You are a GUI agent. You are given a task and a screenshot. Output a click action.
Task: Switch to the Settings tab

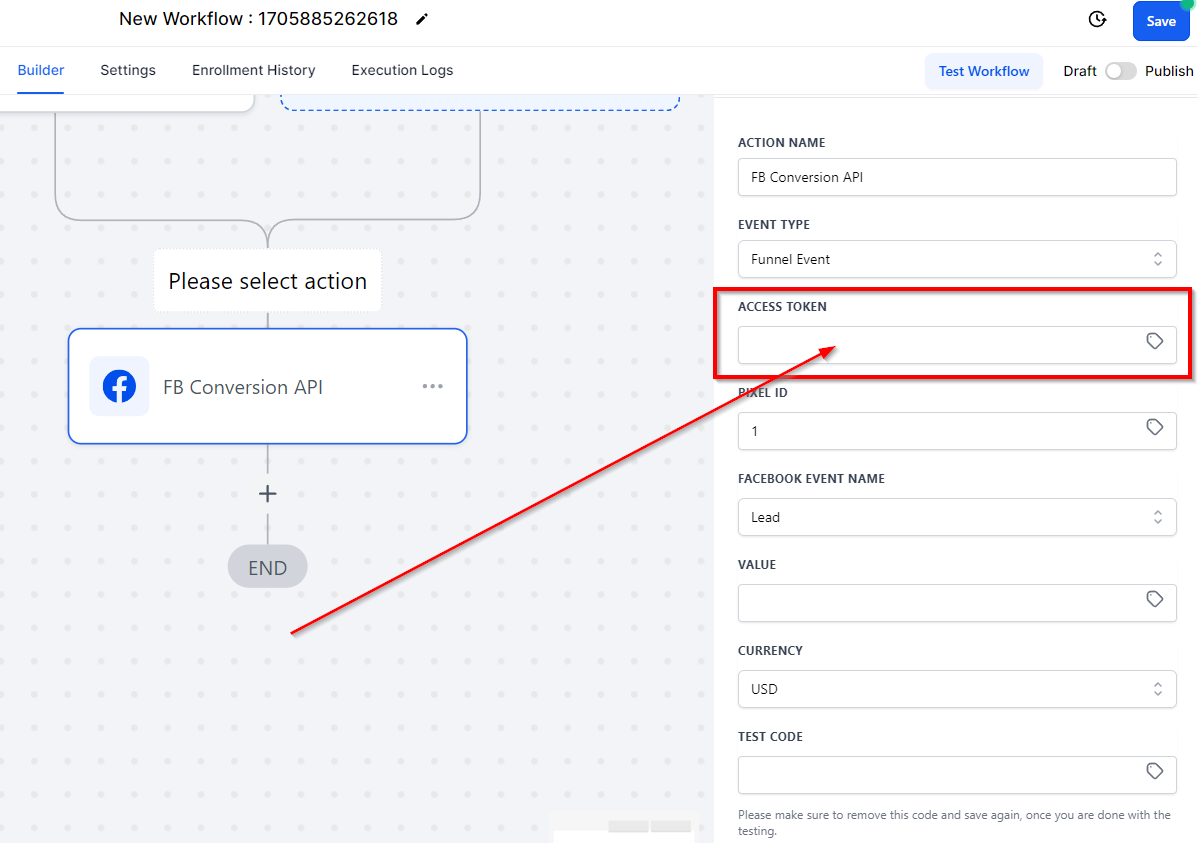128,70
